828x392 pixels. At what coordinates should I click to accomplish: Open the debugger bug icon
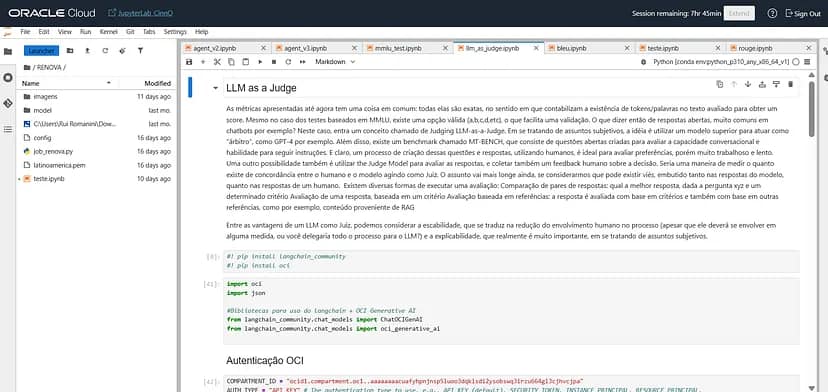point(644,62)
